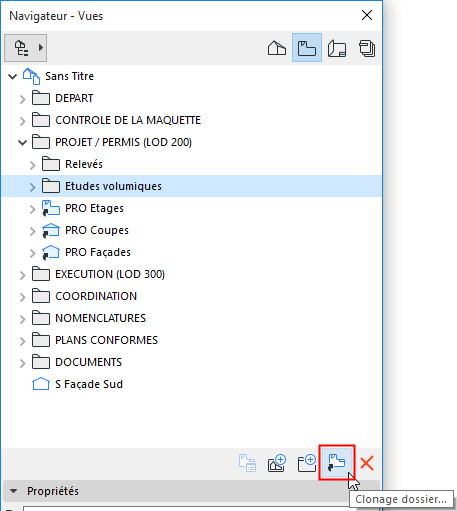Click the PLANS CONFORMES folder icon

tap(41, 340)
